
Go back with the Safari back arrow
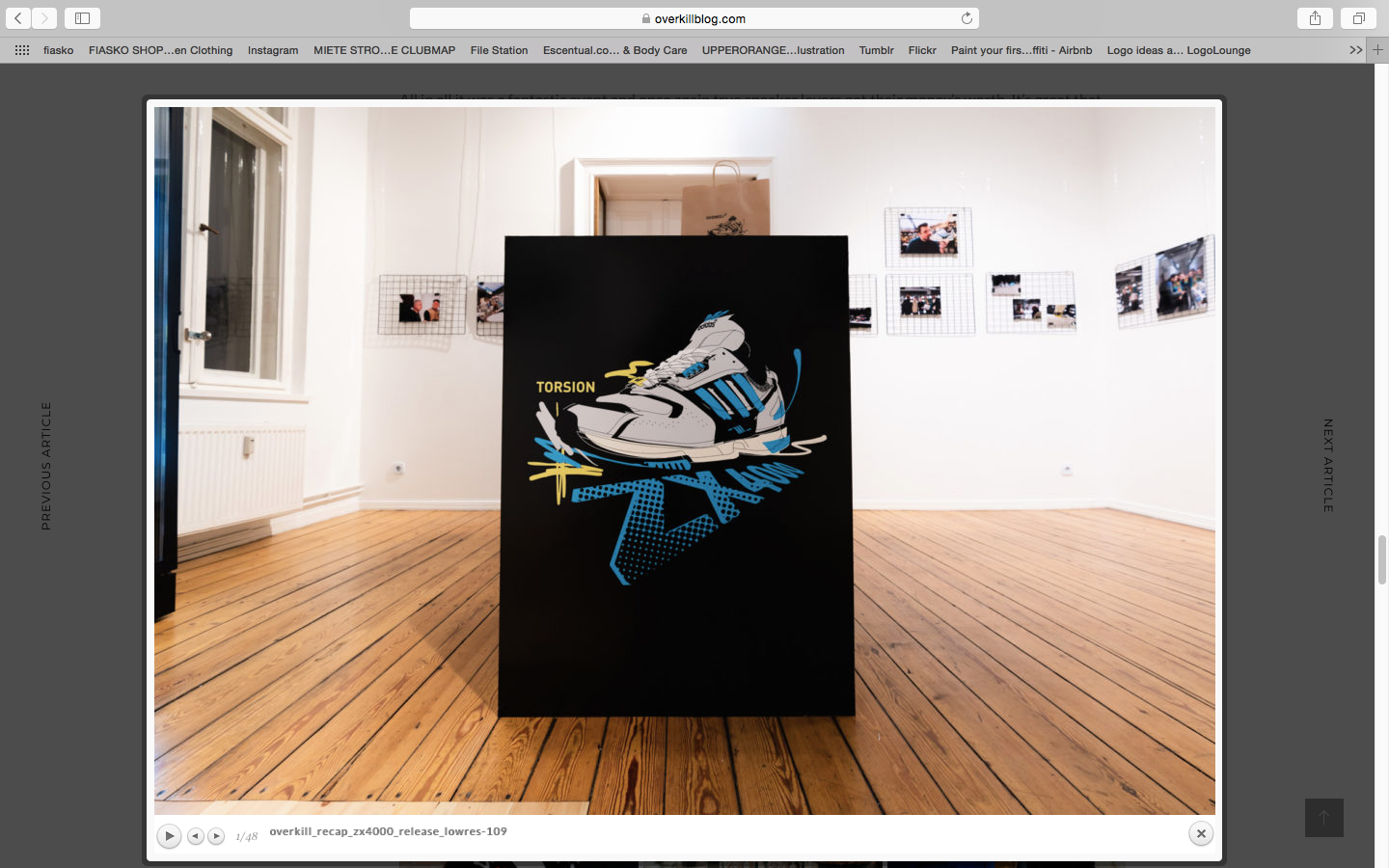coord(18,18)
